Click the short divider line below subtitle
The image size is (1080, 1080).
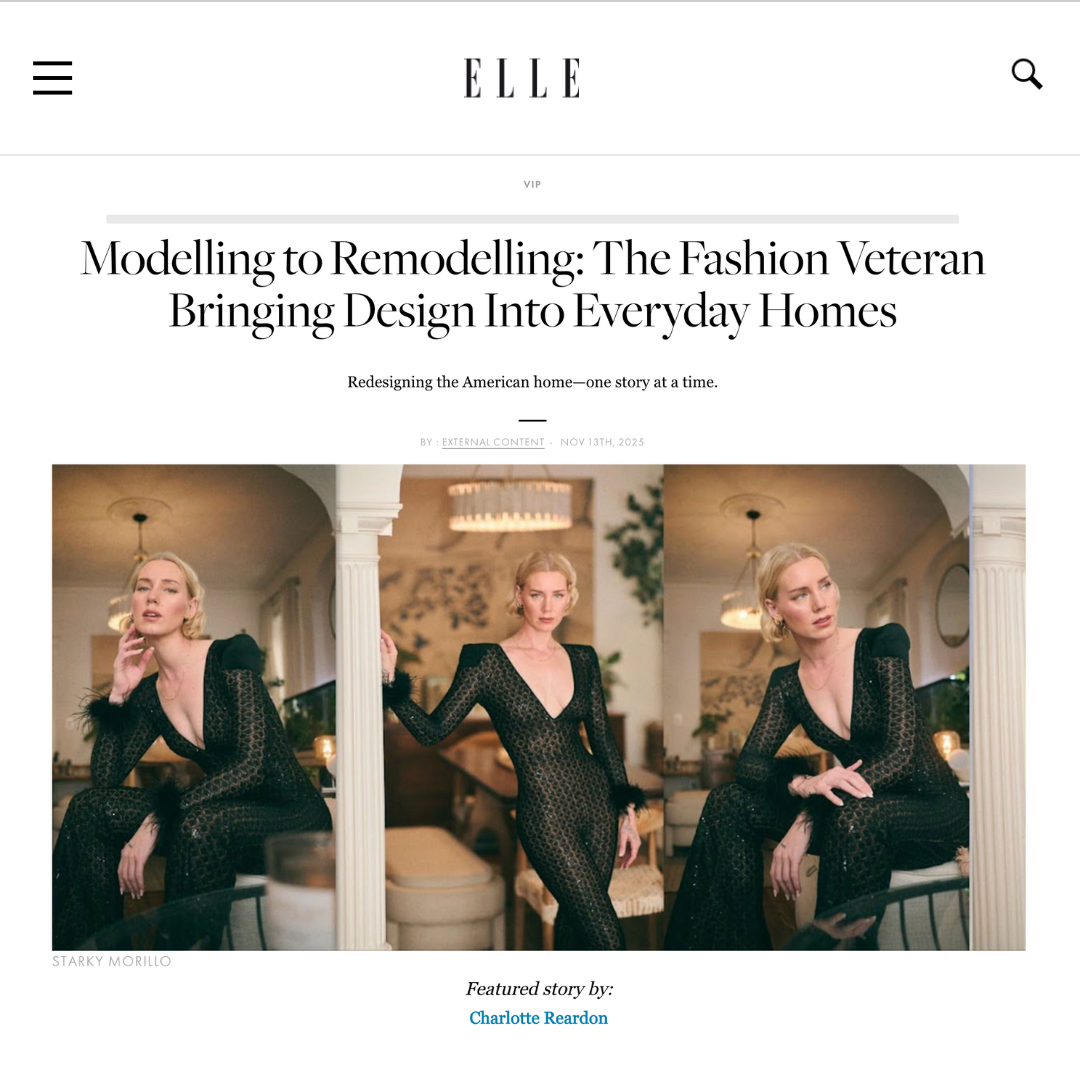click(x=532, y=420)
